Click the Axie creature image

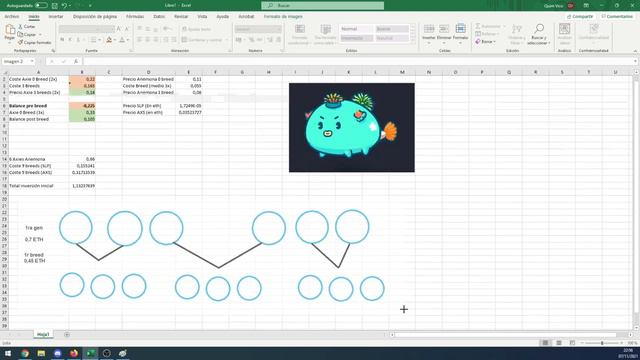351,127
